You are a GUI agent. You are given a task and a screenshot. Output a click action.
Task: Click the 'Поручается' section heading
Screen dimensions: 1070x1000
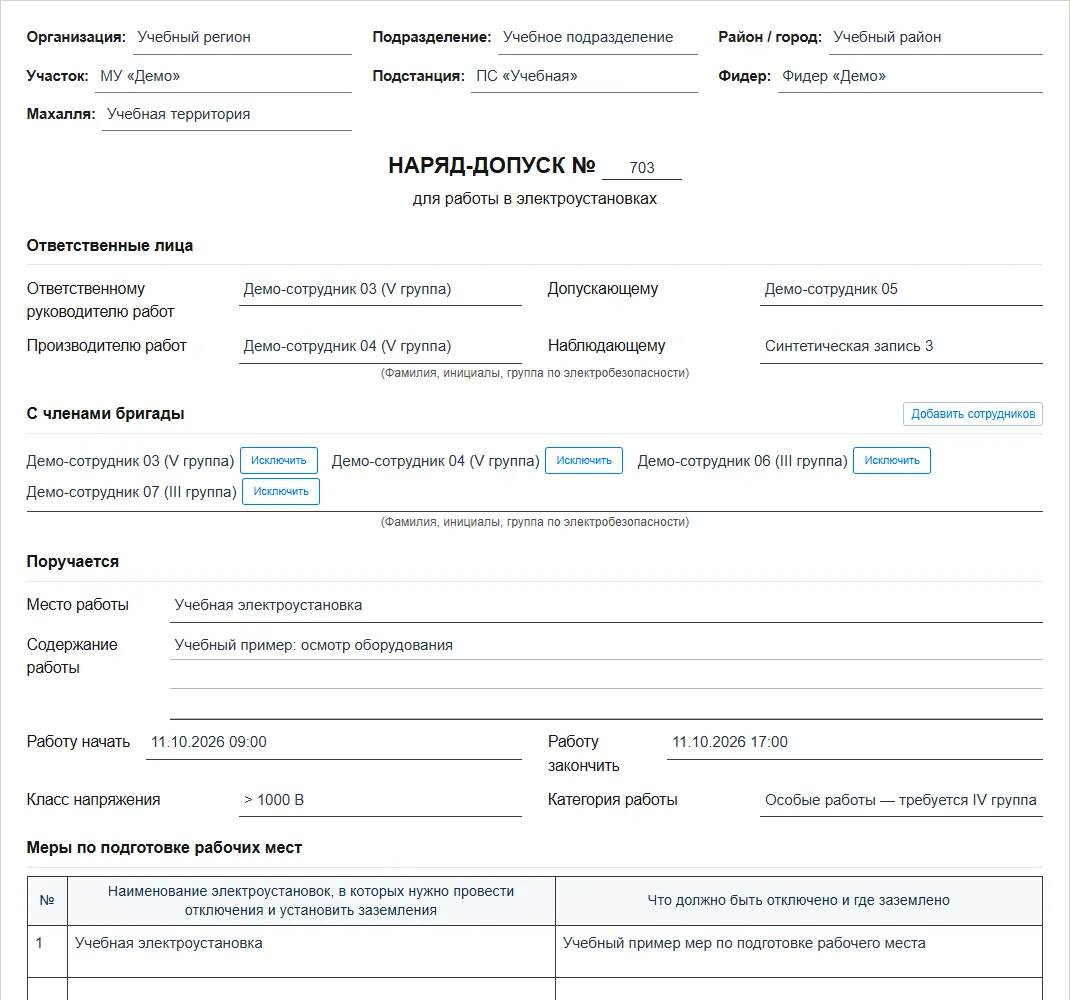[73, 562]
